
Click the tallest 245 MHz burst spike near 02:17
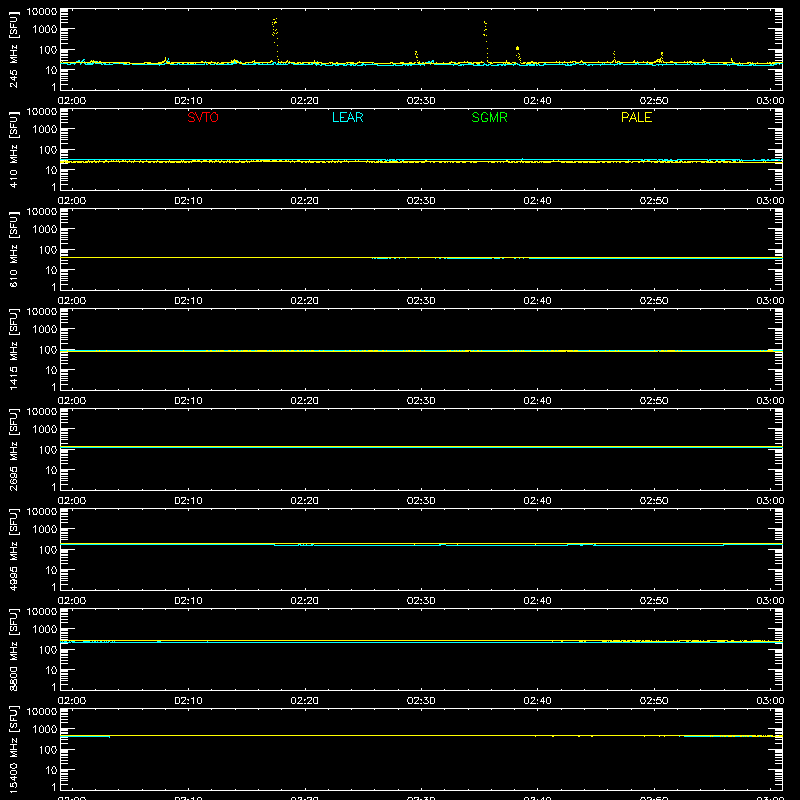[x=276, y=40]
